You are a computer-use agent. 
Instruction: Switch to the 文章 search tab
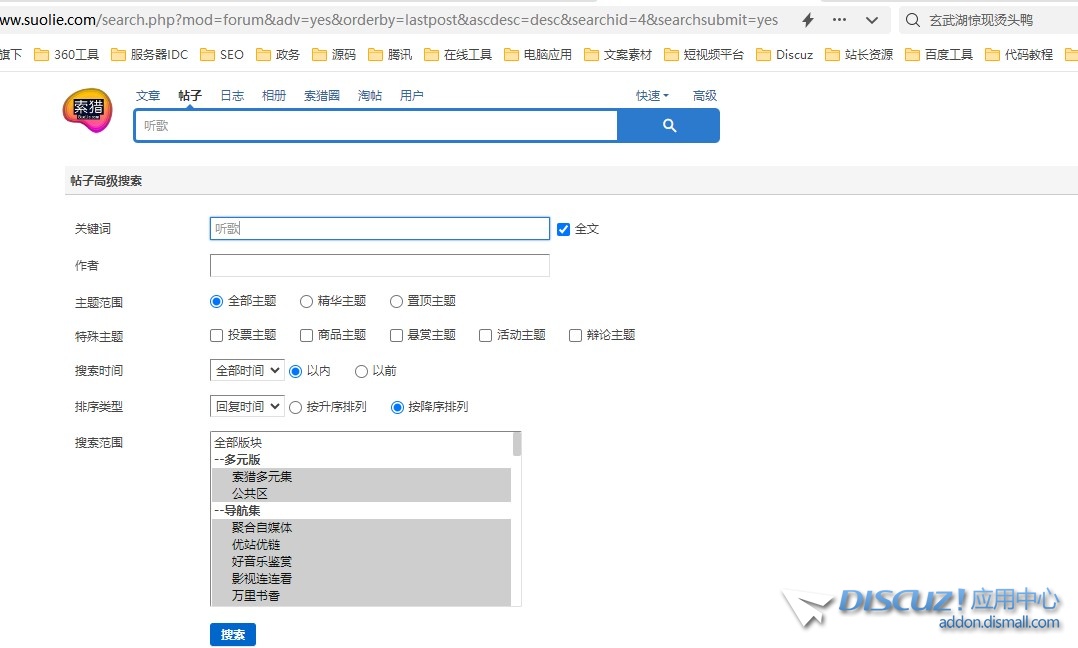[148, 96]
